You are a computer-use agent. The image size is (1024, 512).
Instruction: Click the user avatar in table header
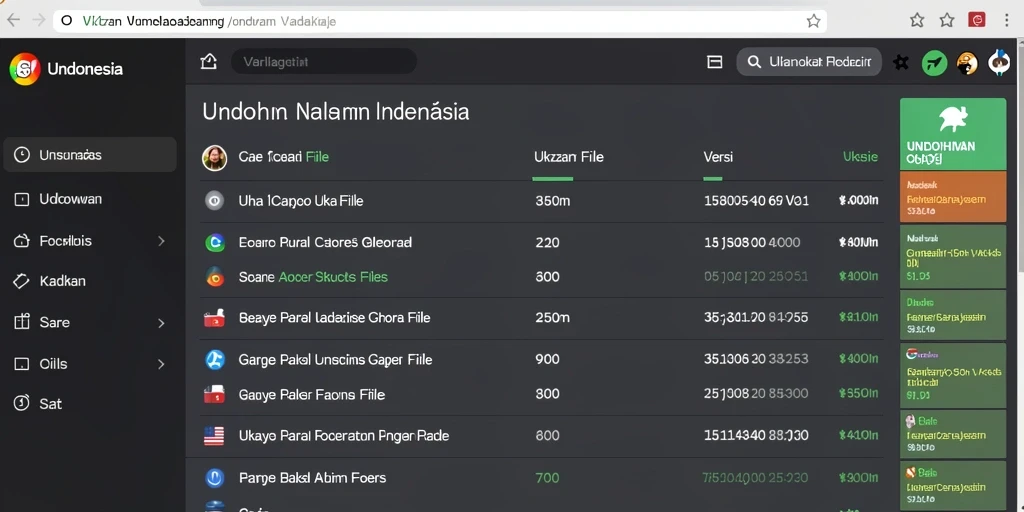pos(214,157)
